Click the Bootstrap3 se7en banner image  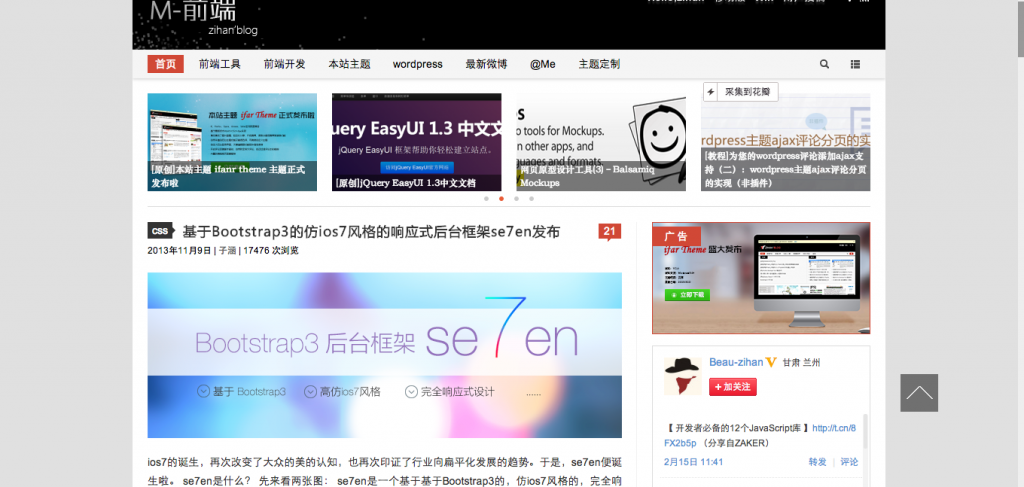tap(385, 355)
